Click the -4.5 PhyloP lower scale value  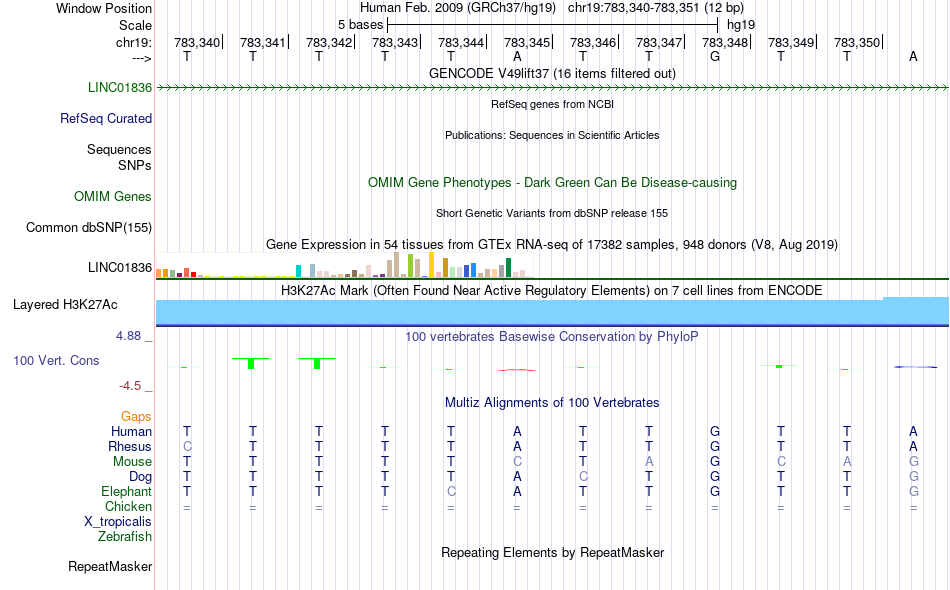[x=130, y=386]
